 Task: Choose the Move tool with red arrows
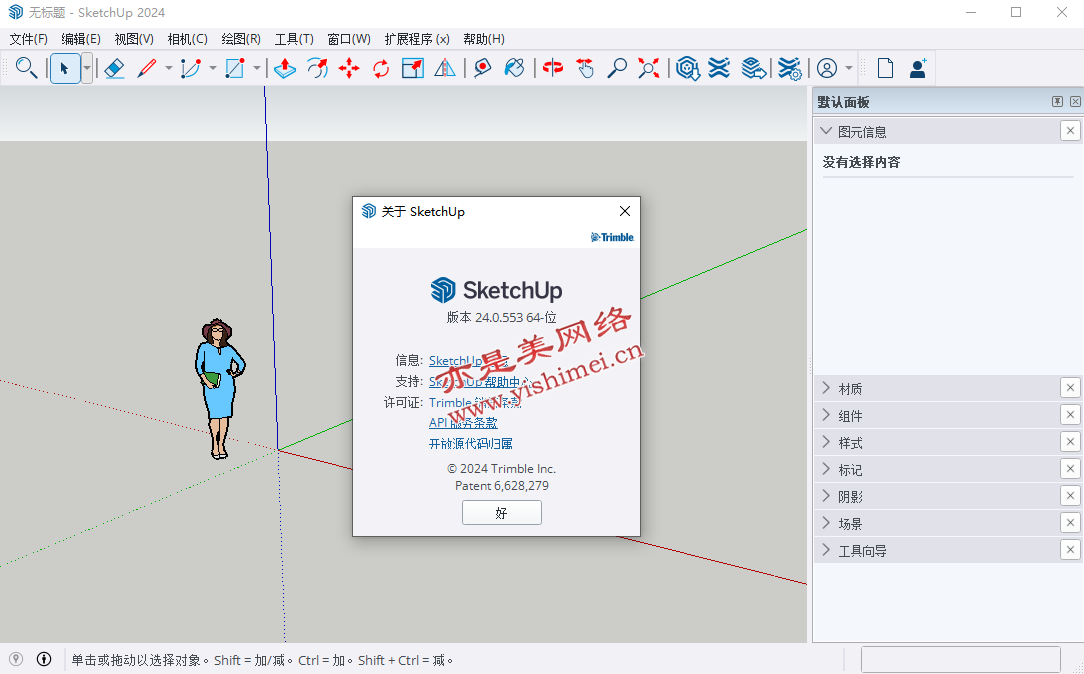(x=349, y=68)
